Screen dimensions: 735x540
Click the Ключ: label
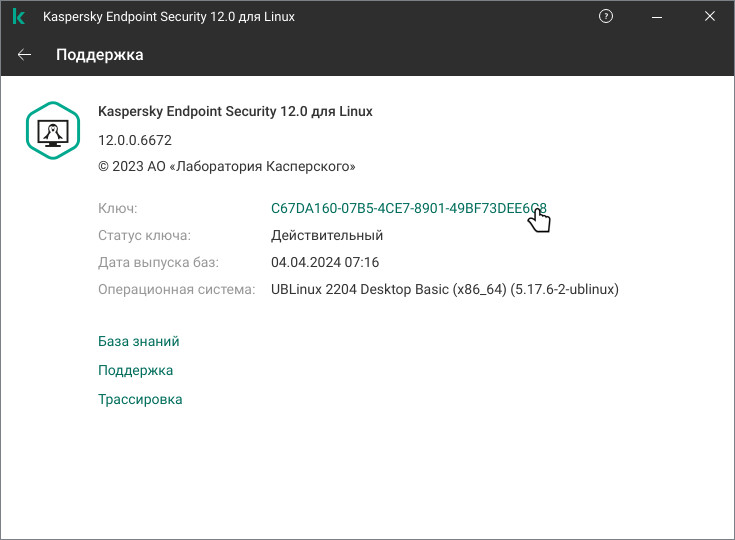(x=118, y=208)
